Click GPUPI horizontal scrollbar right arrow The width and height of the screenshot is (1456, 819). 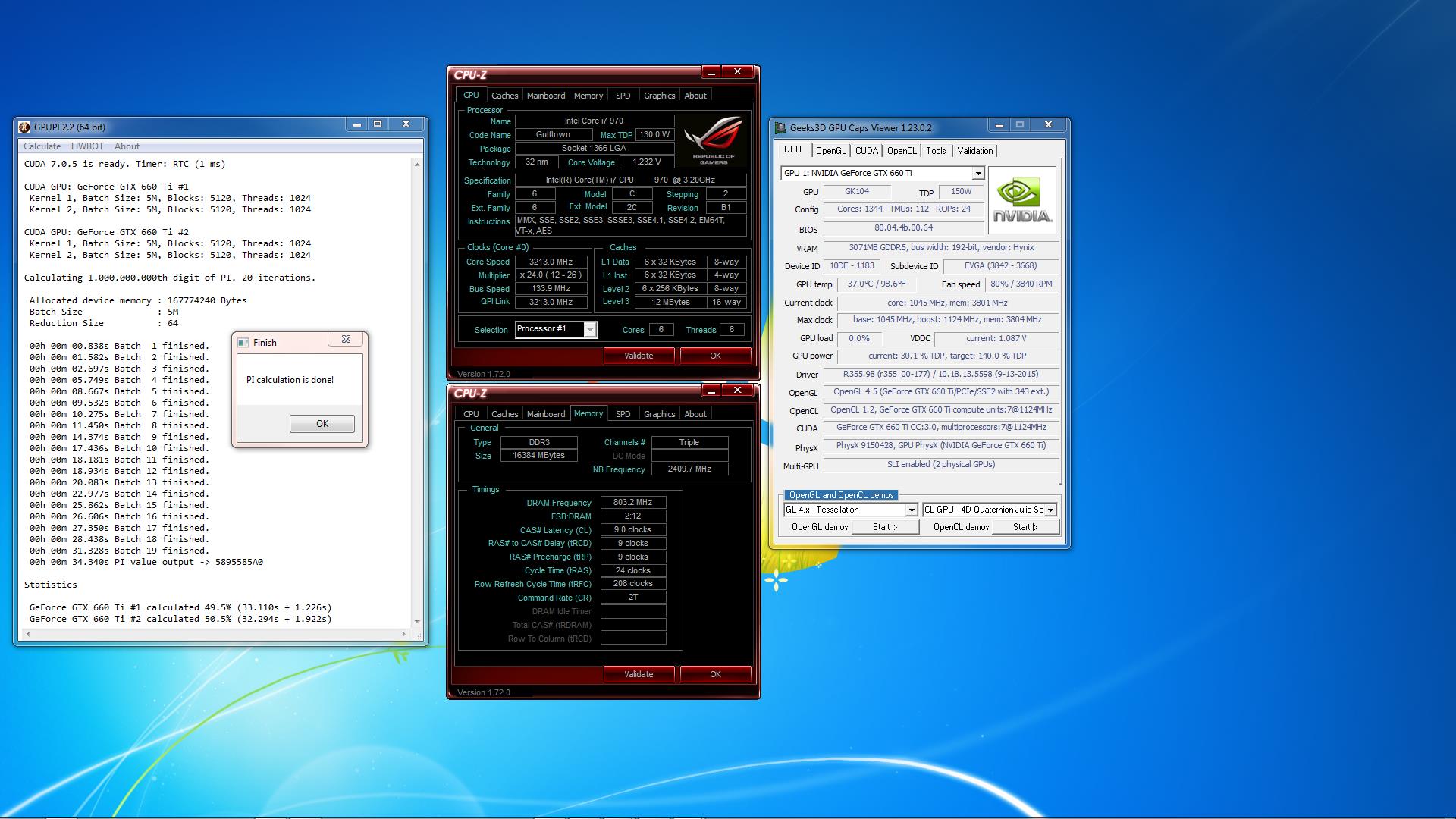[404, 634]
